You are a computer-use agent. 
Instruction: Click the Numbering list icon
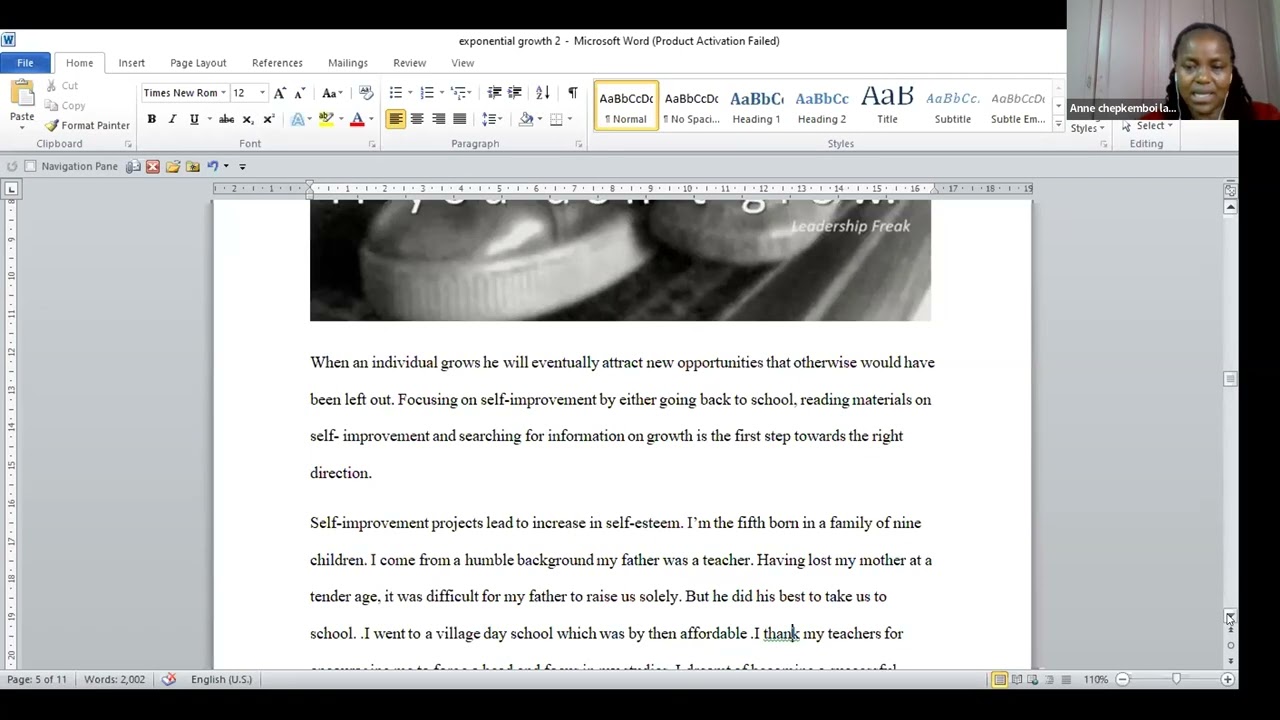point(427,93)
